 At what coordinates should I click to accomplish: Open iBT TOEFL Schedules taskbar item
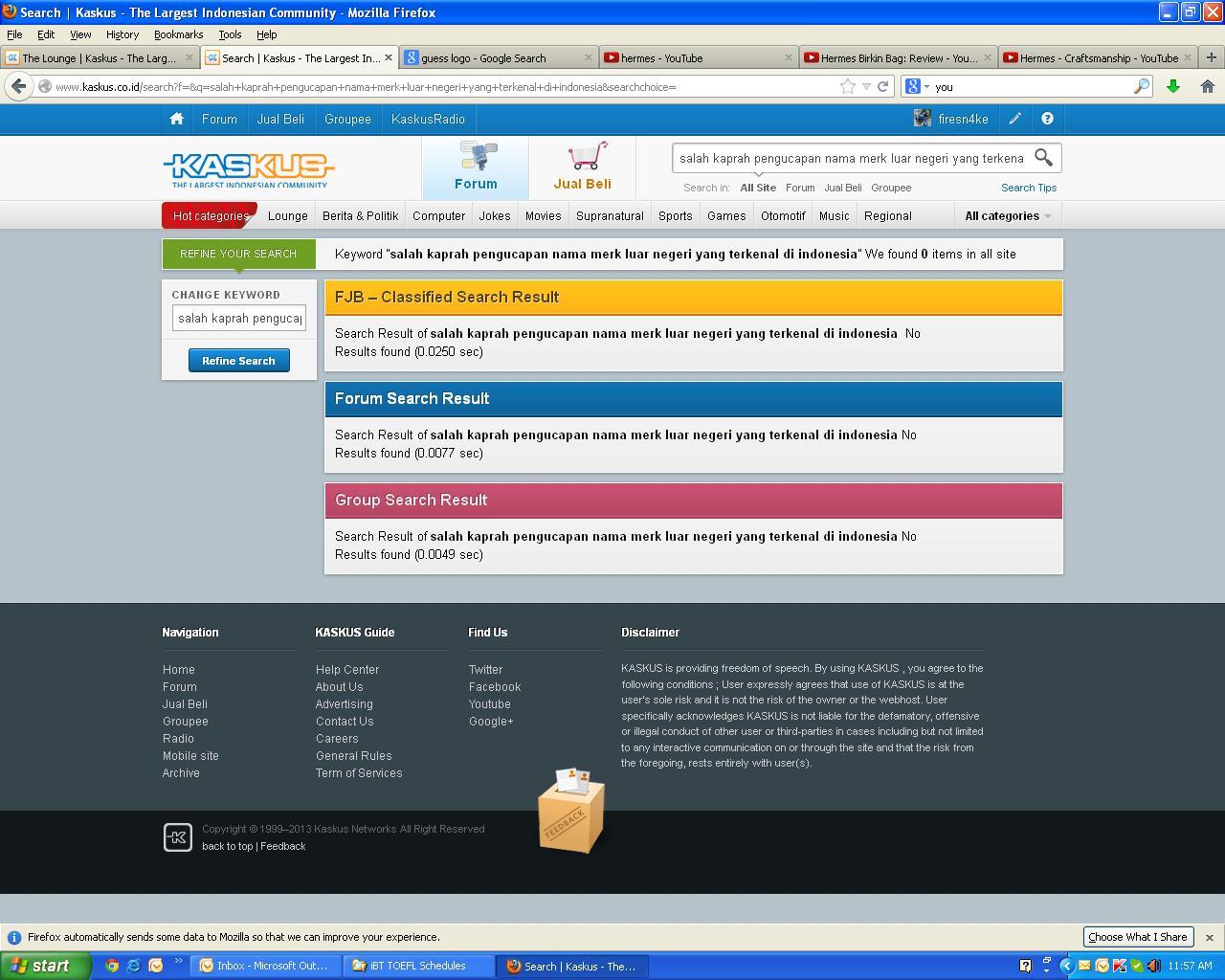coord(418,966)
